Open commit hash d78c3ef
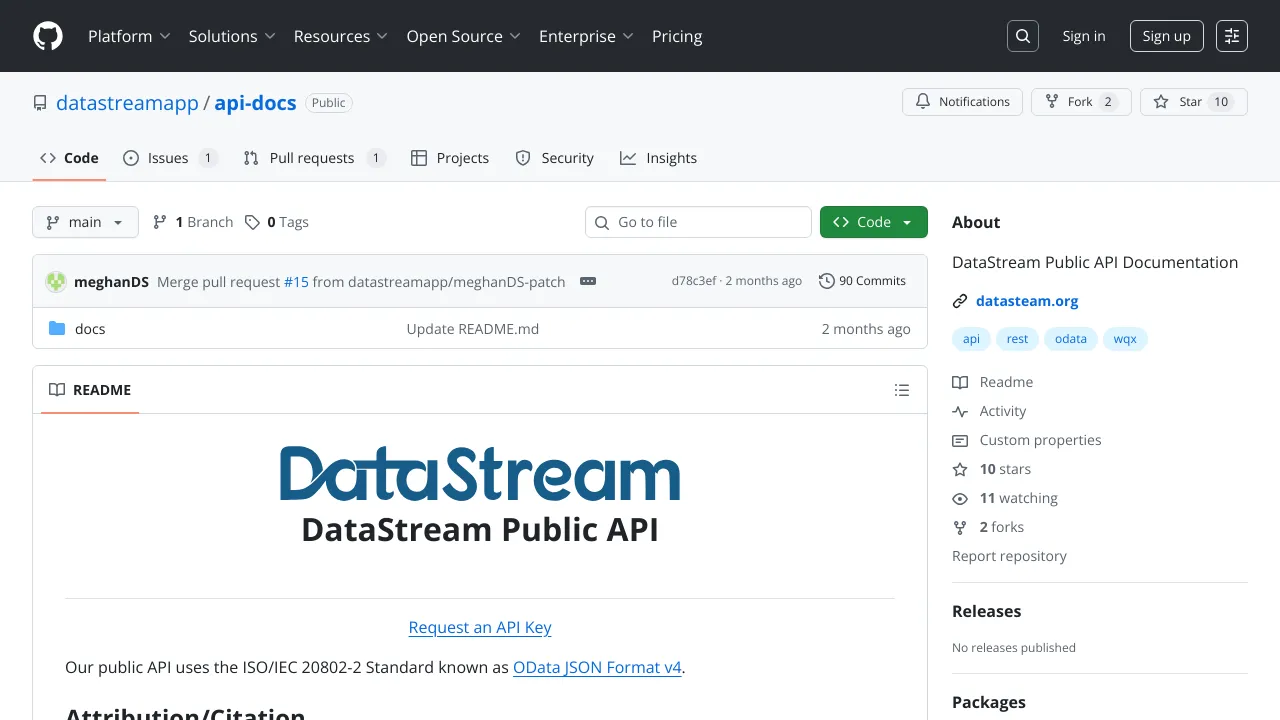The width and height of the screenshot is (1280, 720). 694,281
